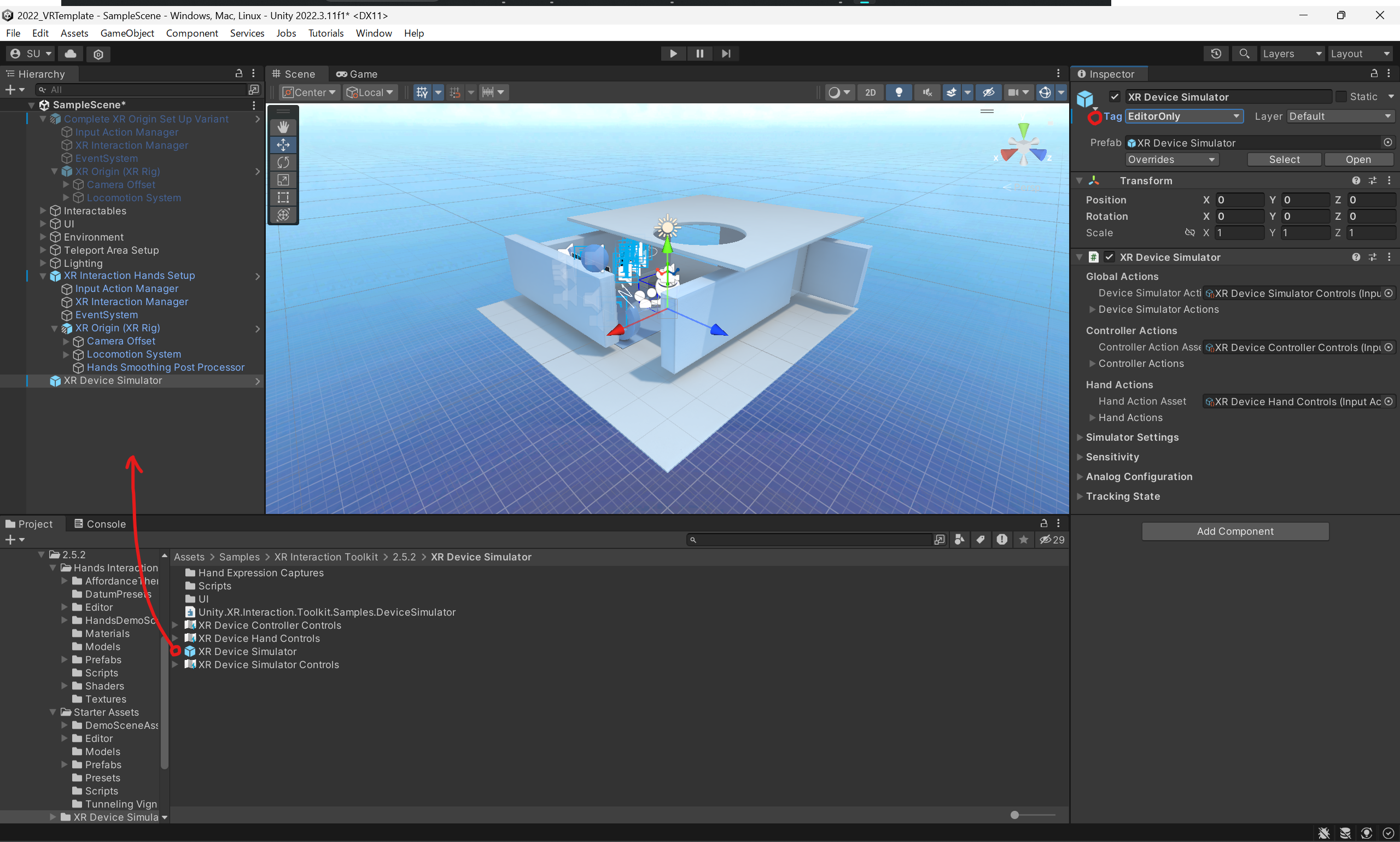The image size is (1400, 842).
Task: Disable the XR Device Simulator script component
Action: [x=1109, y=257]
